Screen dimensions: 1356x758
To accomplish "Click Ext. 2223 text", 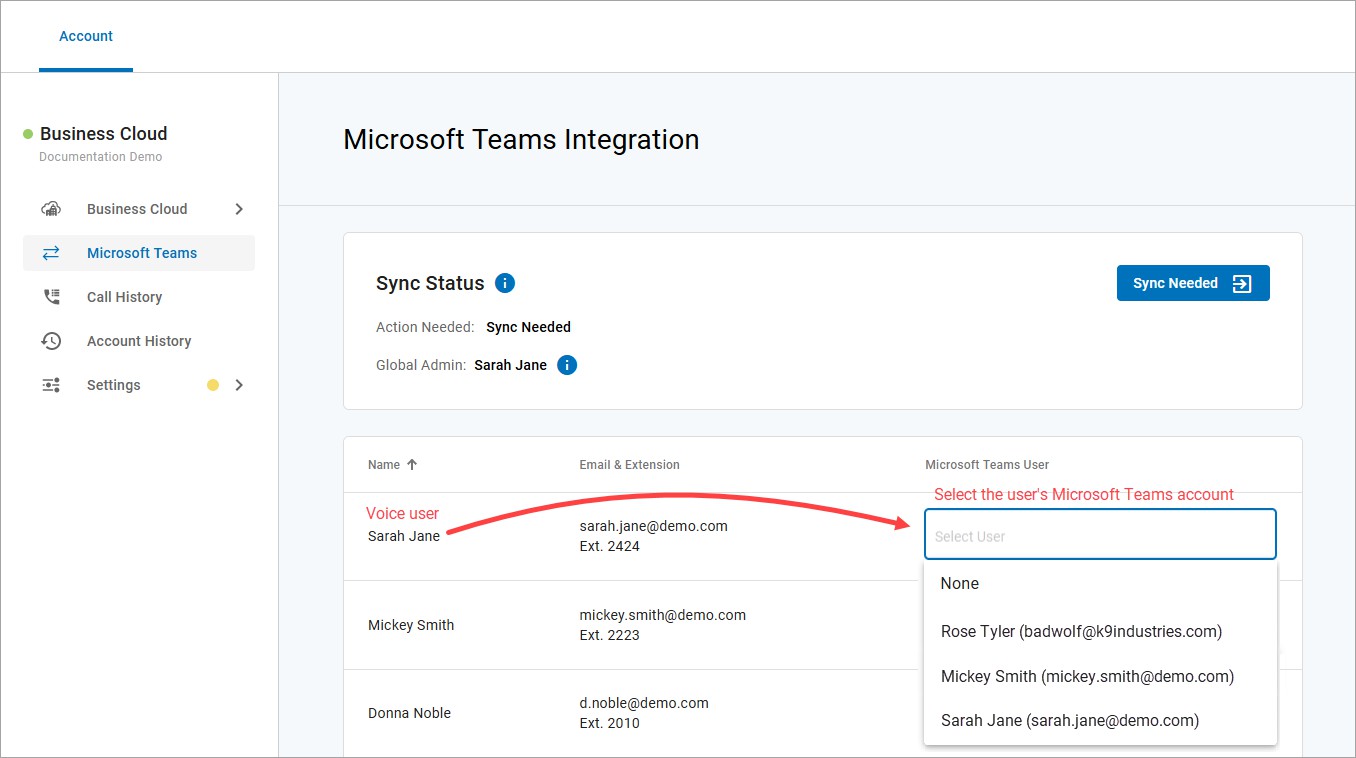I will pyautogui.click(x=609, y=635).
